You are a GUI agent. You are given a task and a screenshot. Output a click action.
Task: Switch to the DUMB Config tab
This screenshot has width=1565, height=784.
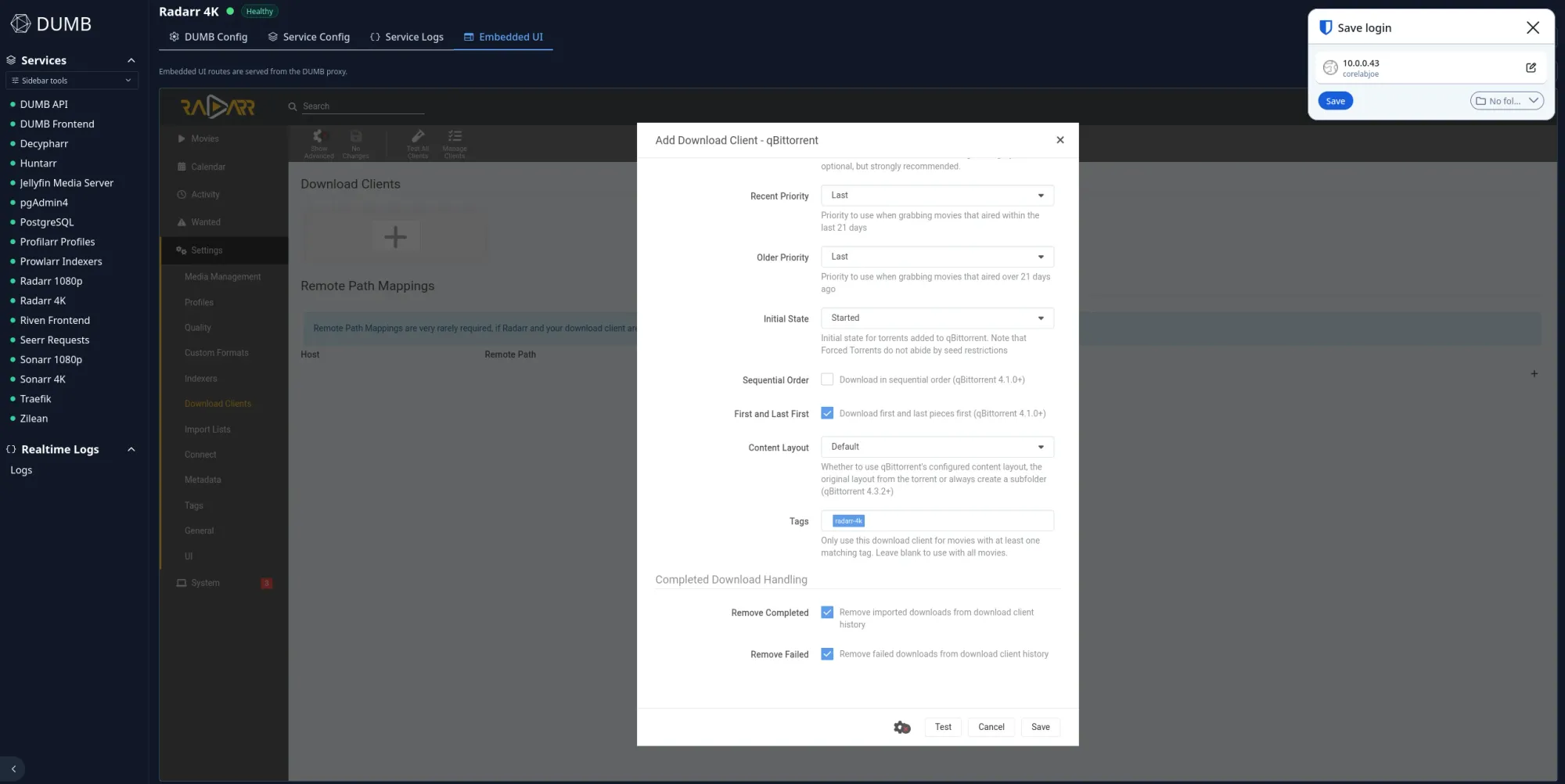(208, 37)
